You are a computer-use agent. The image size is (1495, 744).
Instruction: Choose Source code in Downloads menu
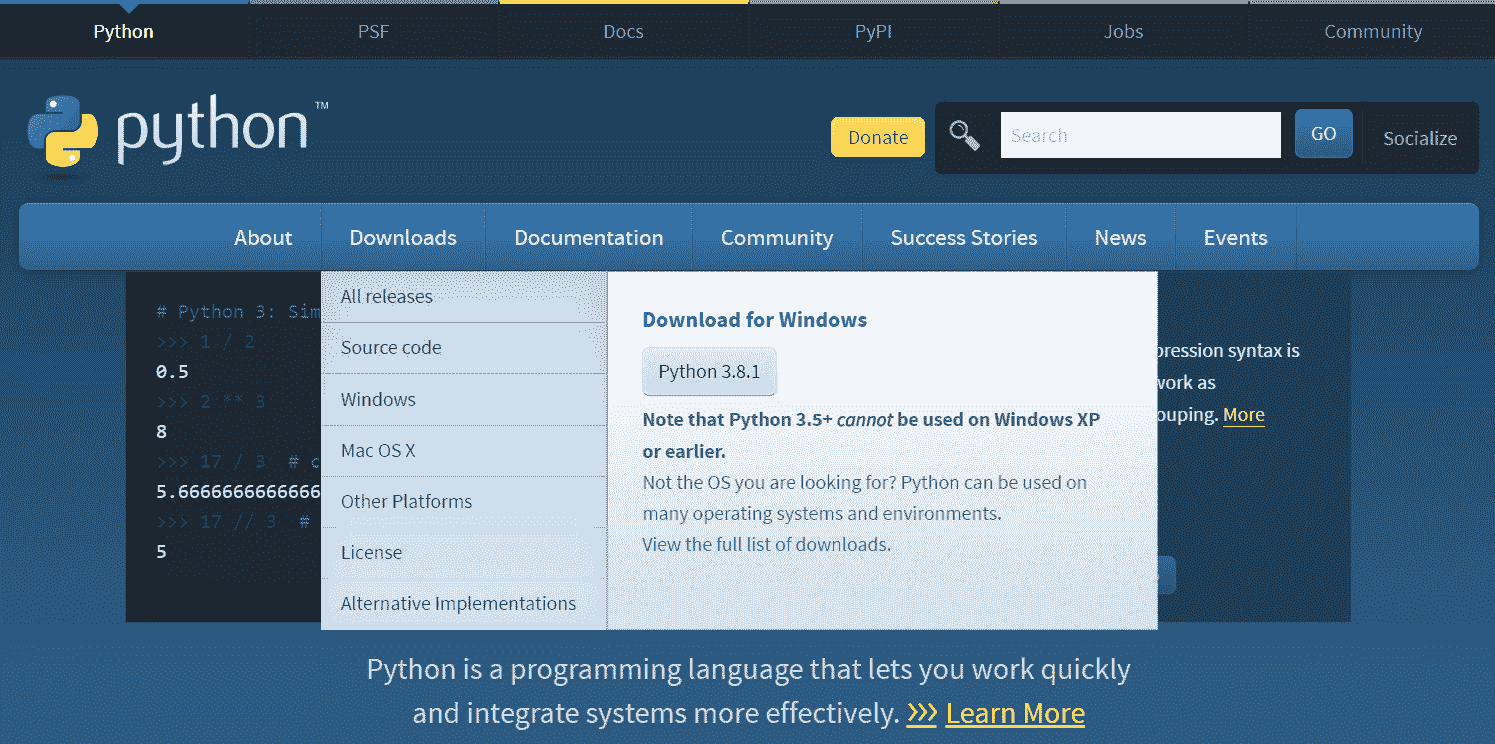point(390,347)
